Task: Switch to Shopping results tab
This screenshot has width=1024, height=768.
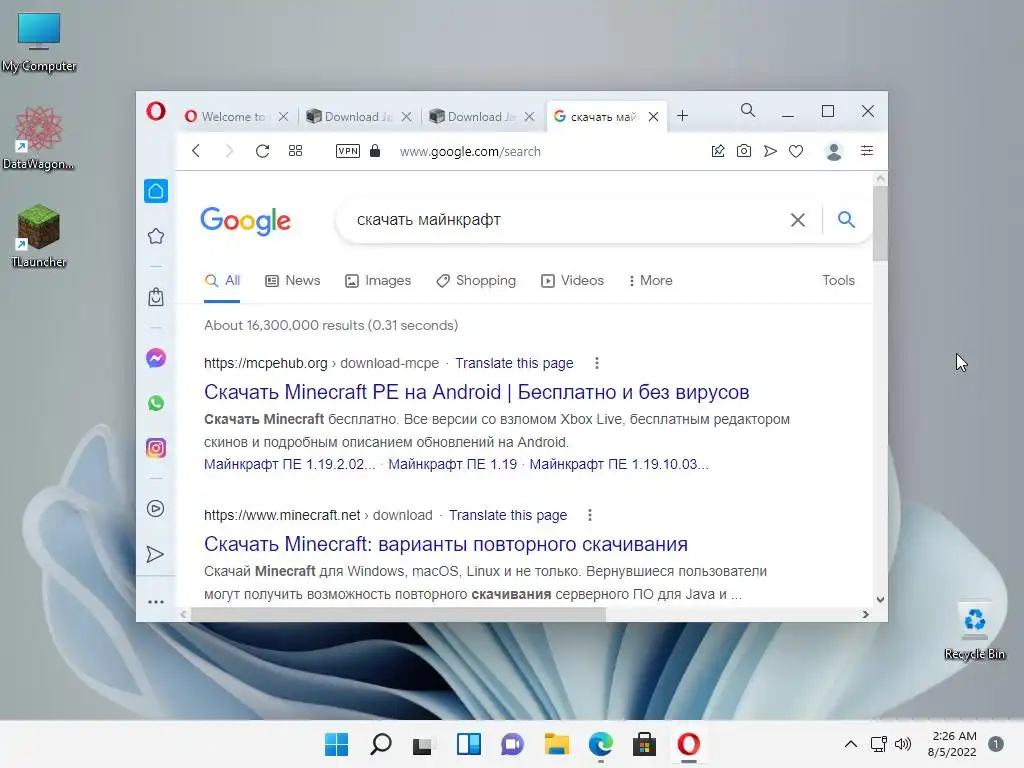Action: [x=475, y=281]
